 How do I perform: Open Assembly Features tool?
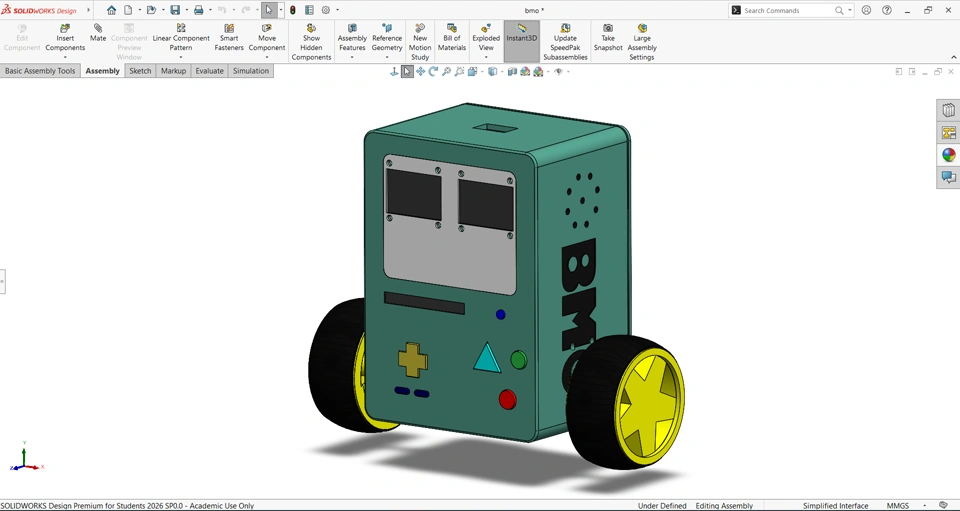tap(352, 38)
